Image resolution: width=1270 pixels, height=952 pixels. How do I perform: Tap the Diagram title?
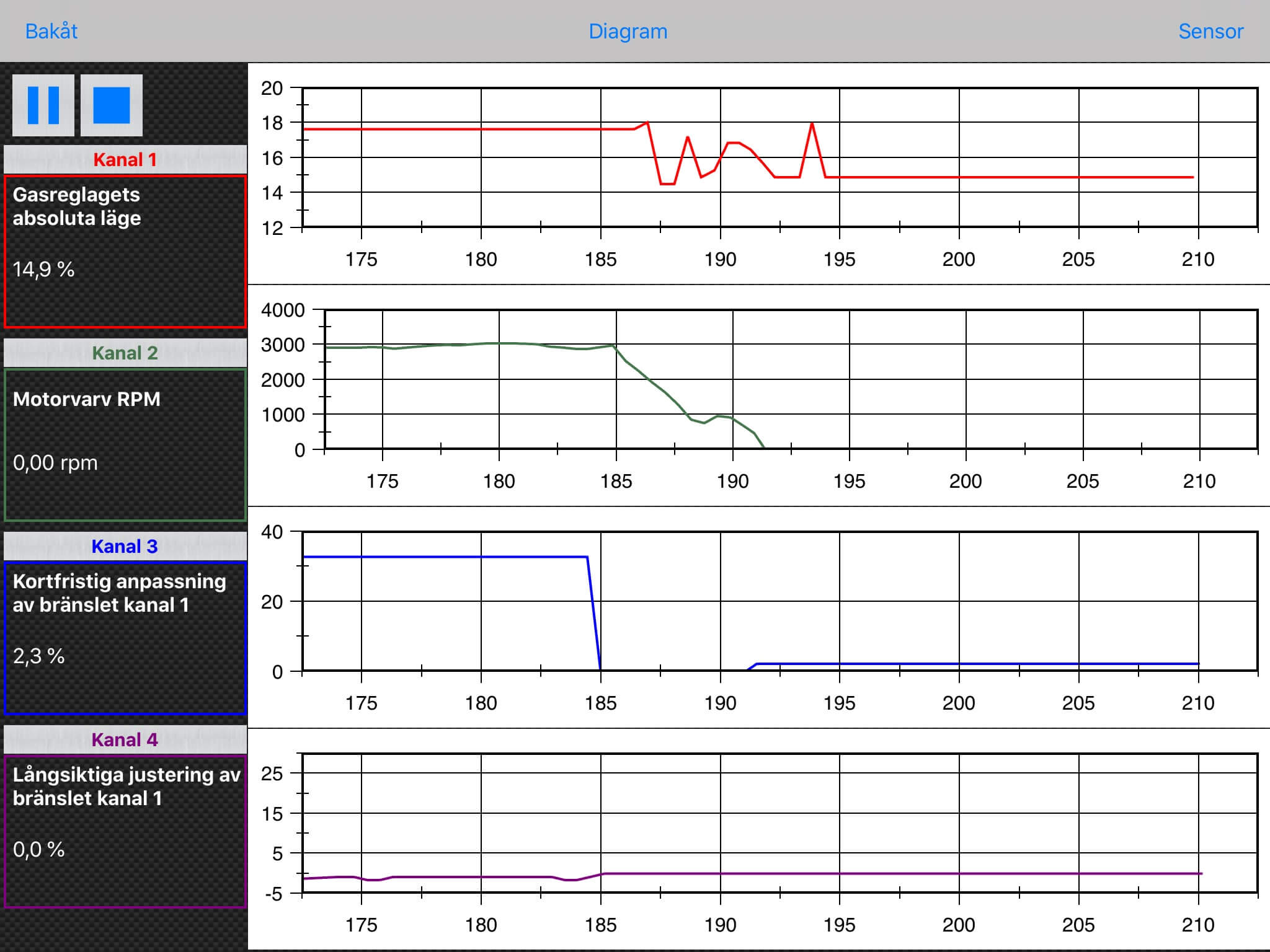(628, 31)
